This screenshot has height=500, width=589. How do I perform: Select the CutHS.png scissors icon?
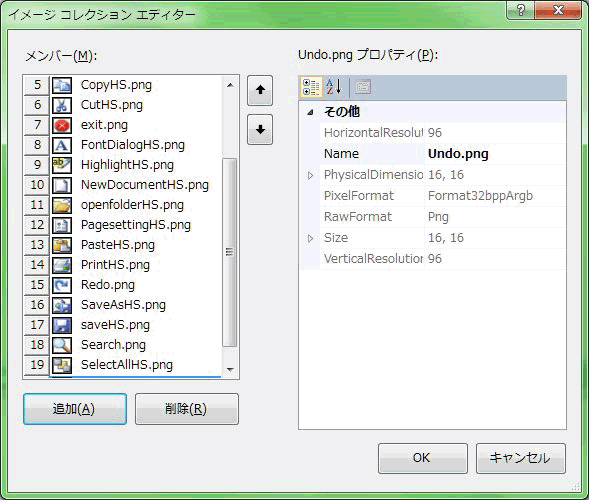[x=62, y=105]
